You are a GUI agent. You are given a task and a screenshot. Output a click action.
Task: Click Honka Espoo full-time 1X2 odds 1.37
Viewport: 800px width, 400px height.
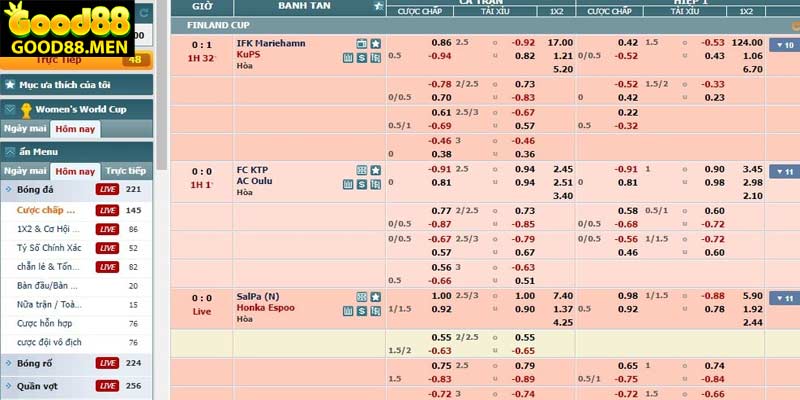click(563, 309)
